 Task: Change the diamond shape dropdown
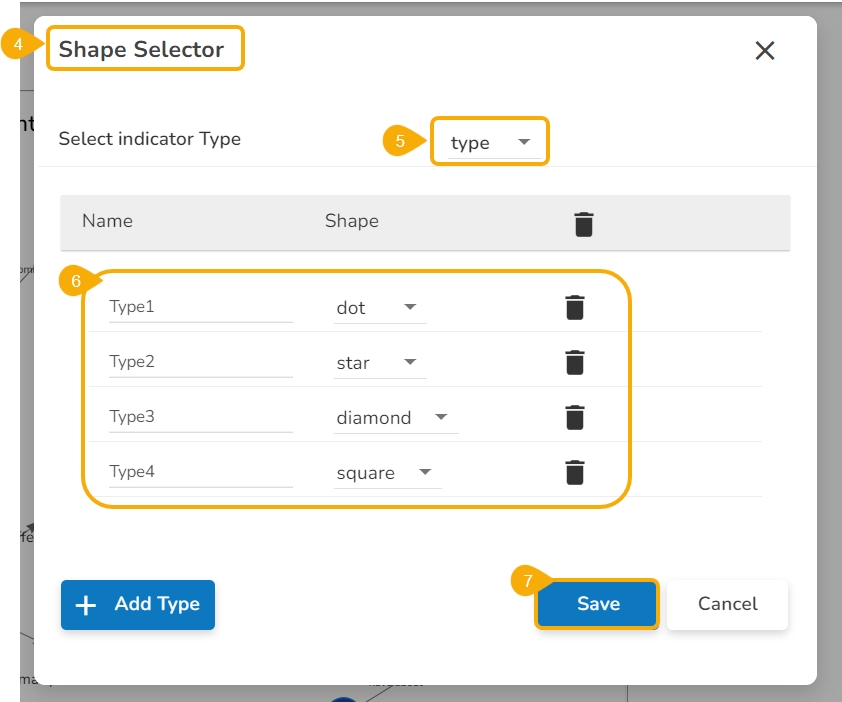coord(395,418)
